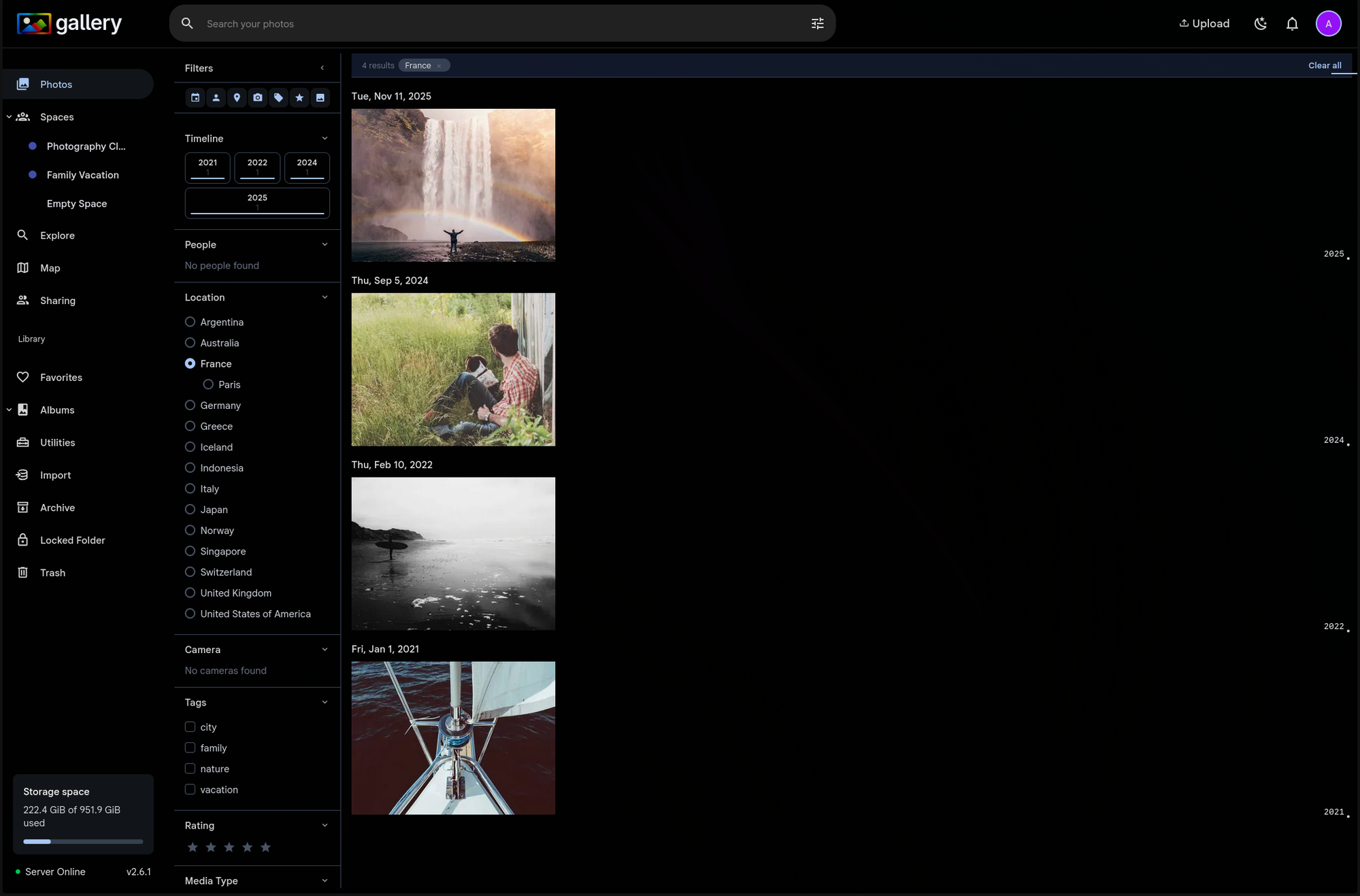Screen dimensions: 1360x896
Task: Open the Explore menu item
Action: pyautogui.click(x=56, y=235)
